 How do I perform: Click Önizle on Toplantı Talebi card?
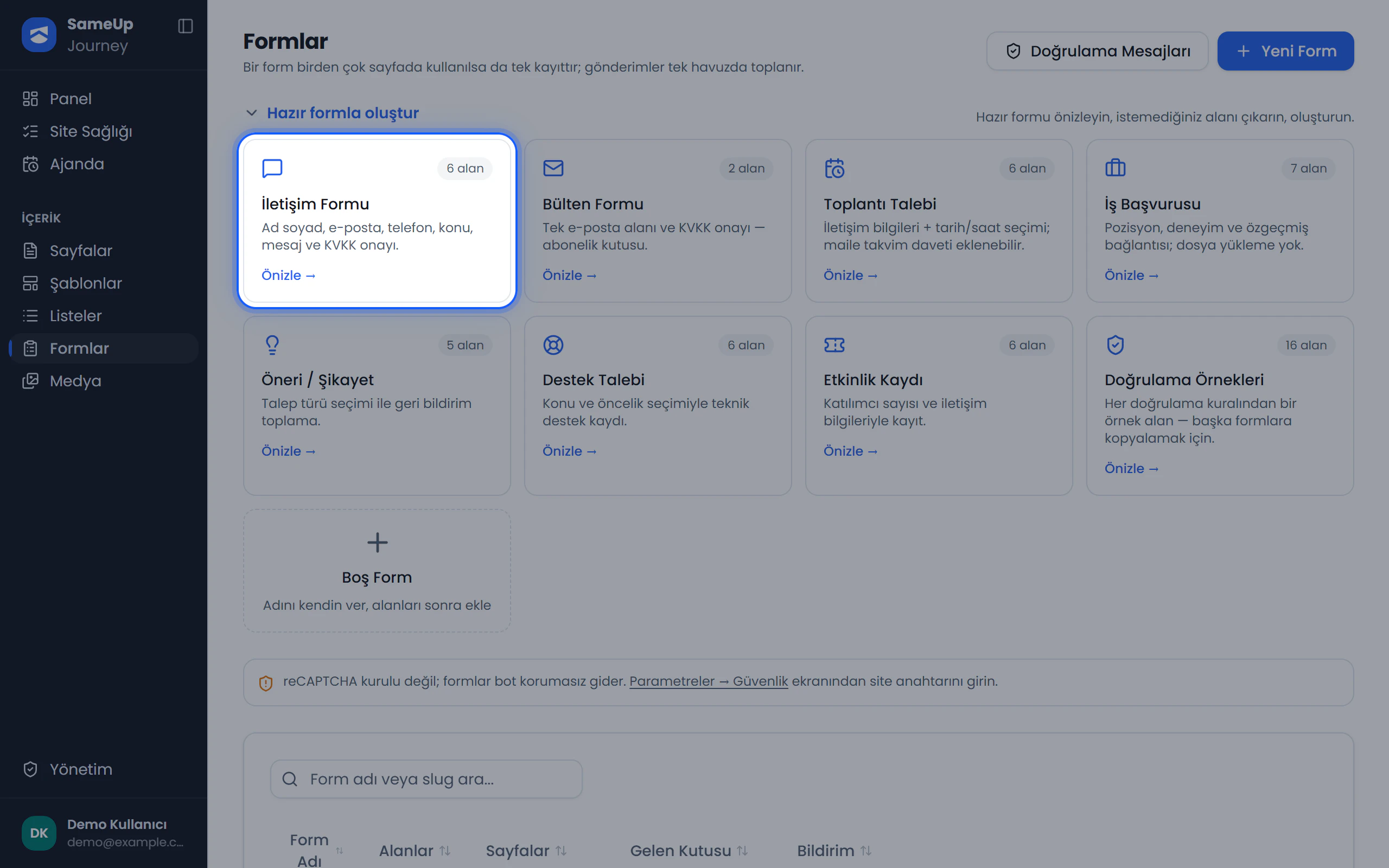click(x=851, y=276)
